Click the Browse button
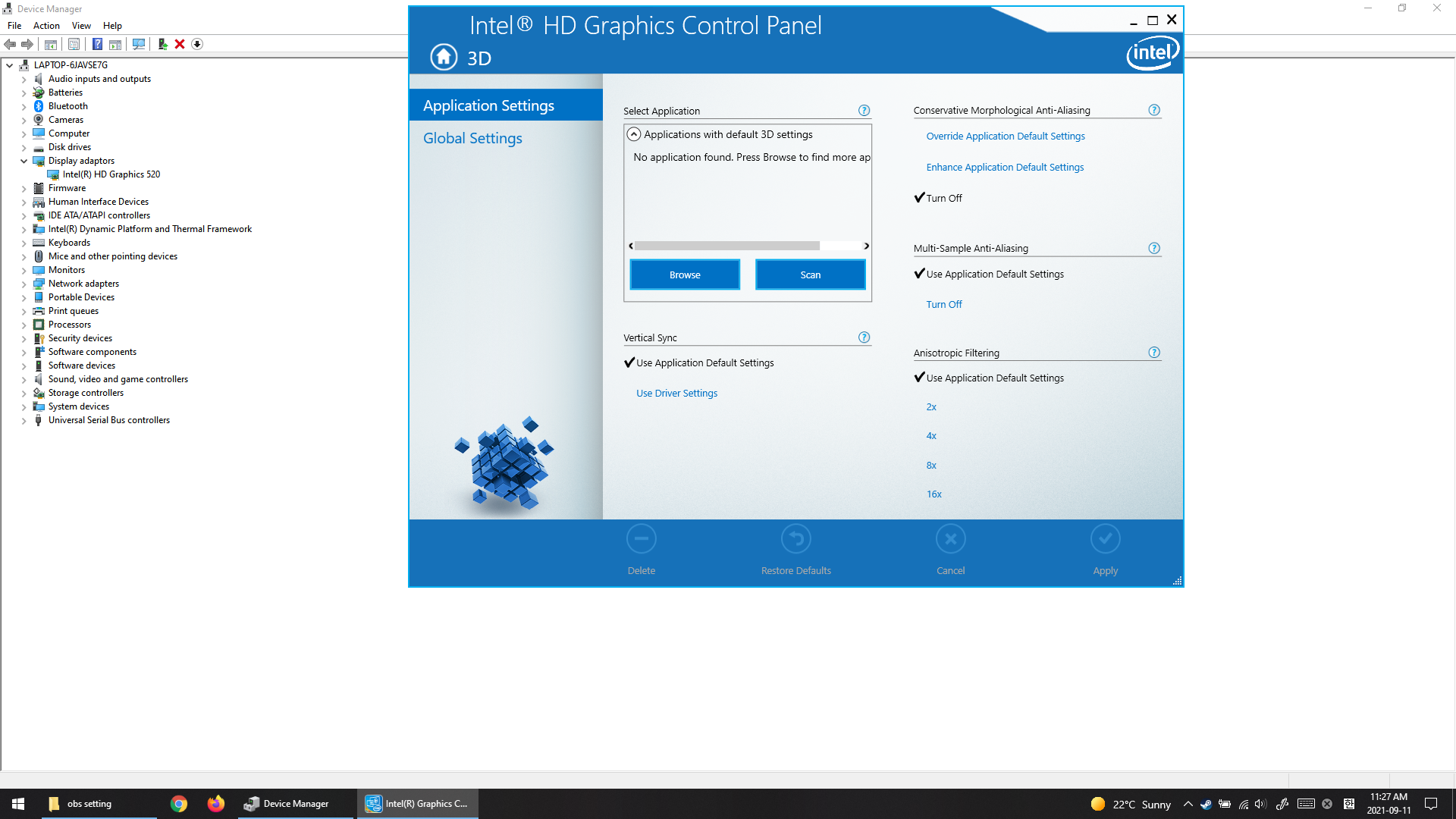The height and width of the screenshot is (819, 1456). (684, 275)
